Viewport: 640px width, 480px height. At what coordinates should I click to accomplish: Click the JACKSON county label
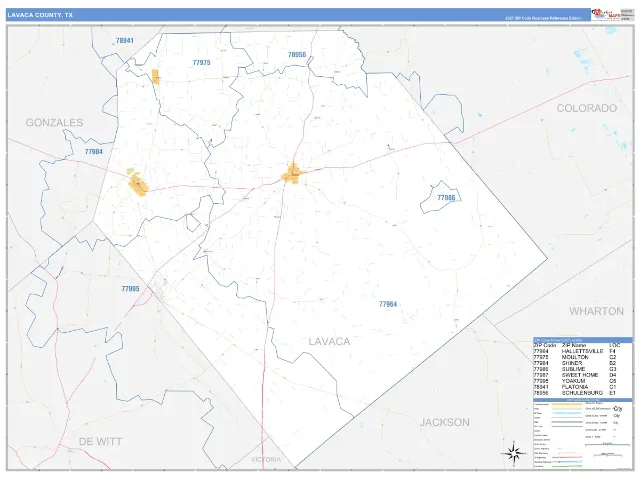tap(444, 422)
